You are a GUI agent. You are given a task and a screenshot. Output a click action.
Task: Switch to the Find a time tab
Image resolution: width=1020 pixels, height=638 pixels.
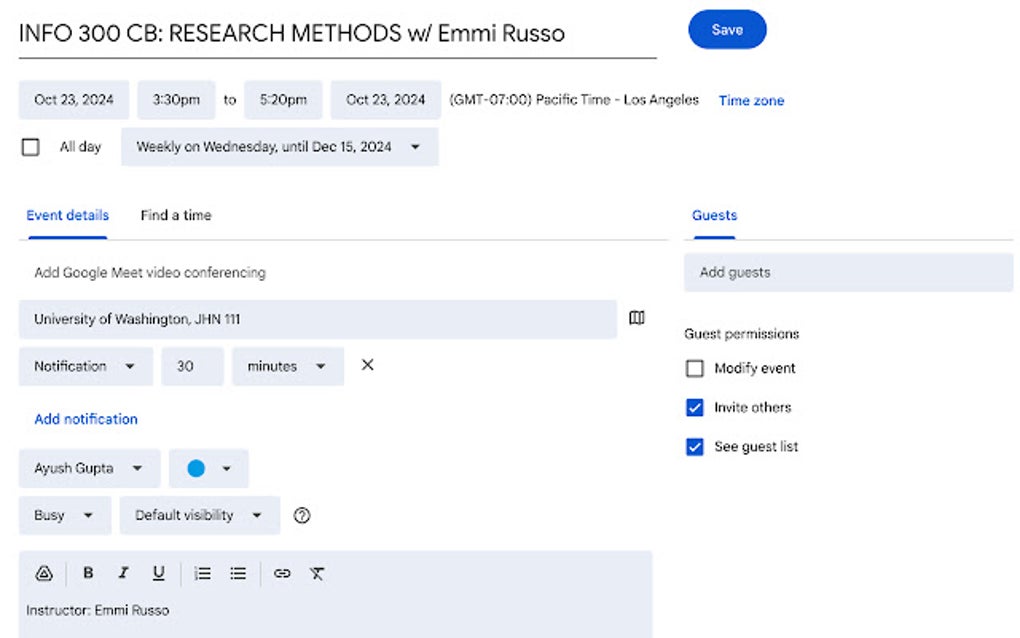pyautogui.click(x=176, y=215)
